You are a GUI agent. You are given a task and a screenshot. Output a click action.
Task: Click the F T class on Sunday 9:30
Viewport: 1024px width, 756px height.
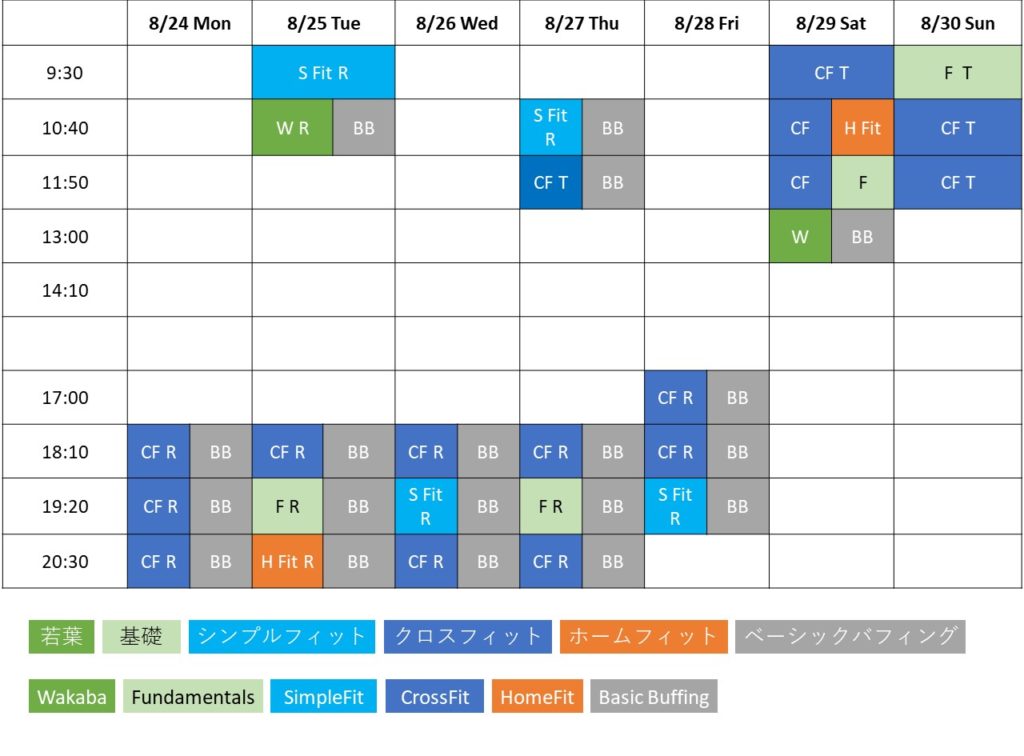(x=957, y=73)
